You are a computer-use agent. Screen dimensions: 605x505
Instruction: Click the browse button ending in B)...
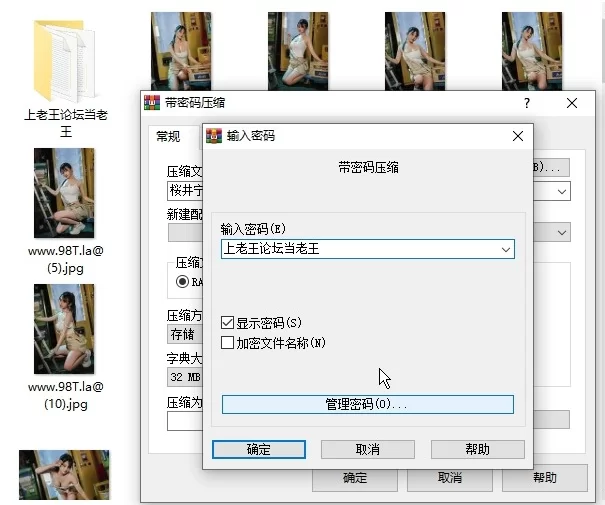(551, 167)
